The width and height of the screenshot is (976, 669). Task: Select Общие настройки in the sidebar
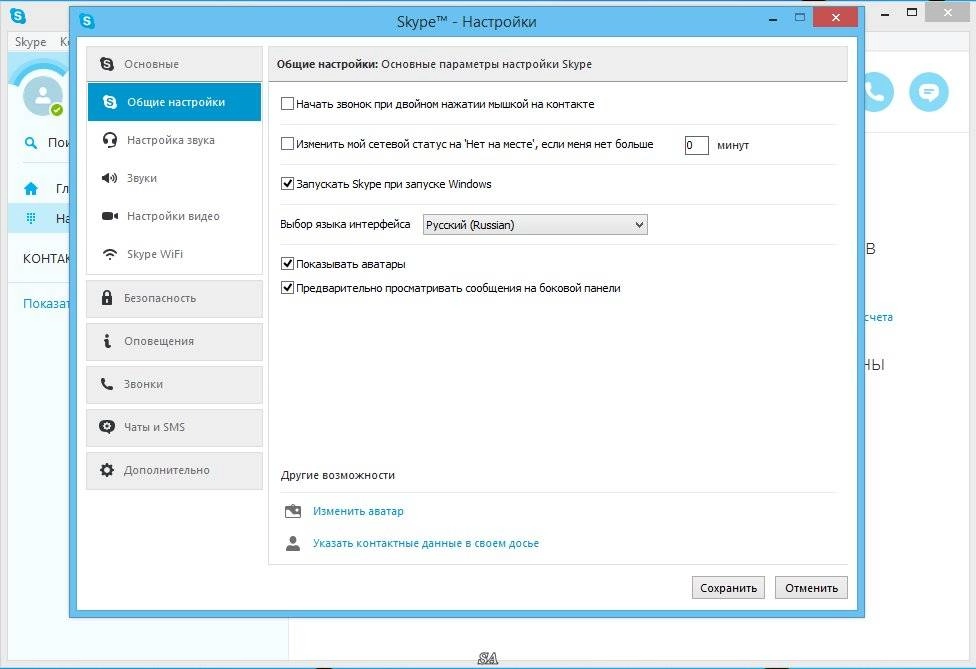point(174,102)
